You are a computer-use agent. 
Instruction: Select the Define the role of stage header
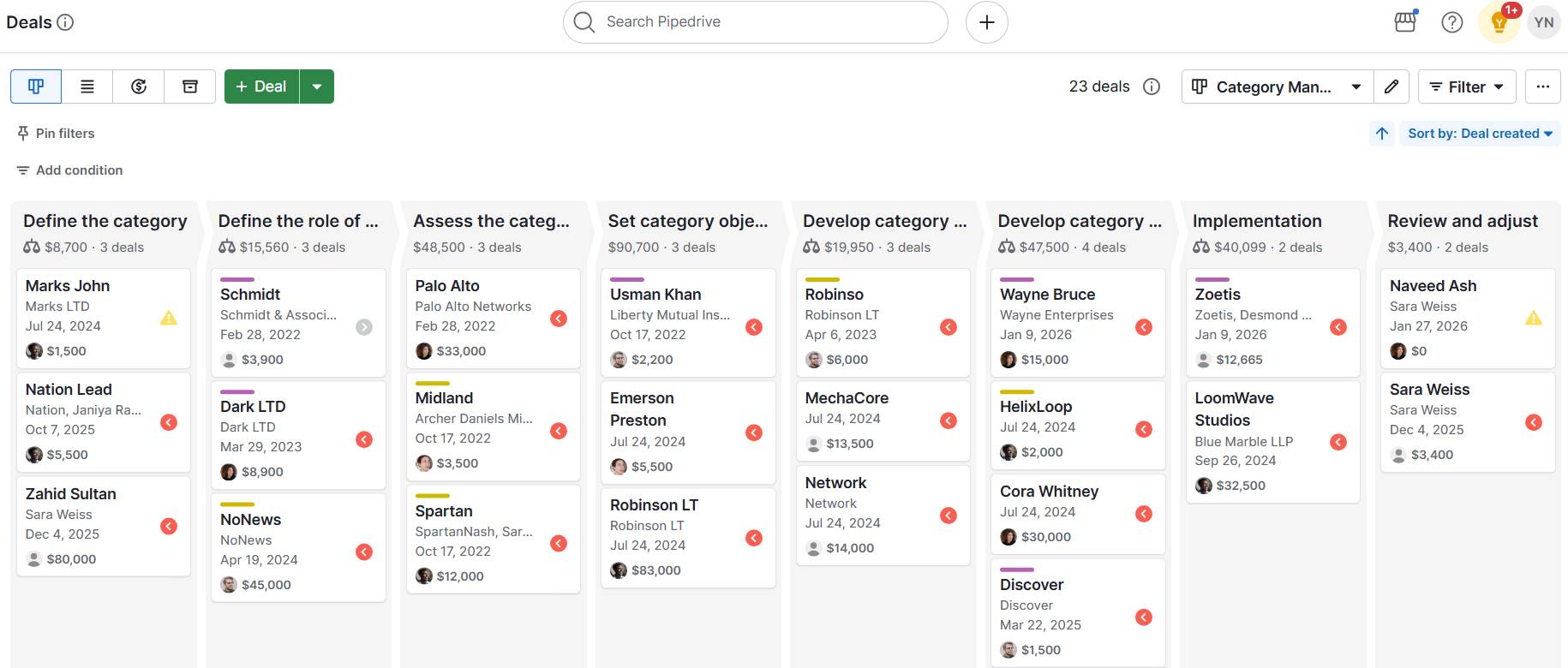tap(298, 221)
